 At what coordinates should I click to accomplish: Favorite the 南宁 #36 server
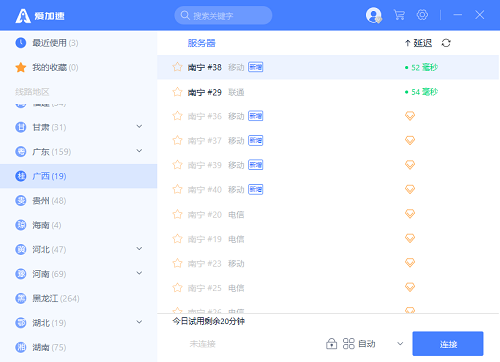click(177, 116)
